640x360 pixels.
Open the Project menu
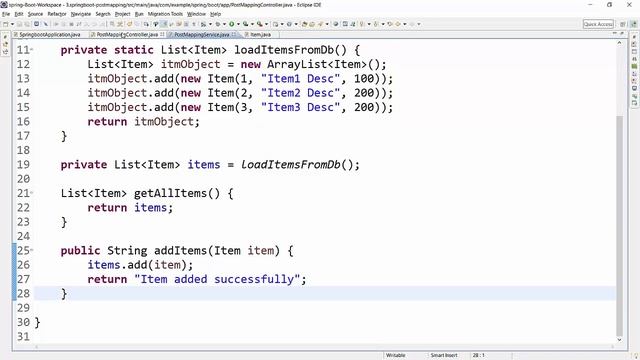pyautogui.click(x=122, y=14)
